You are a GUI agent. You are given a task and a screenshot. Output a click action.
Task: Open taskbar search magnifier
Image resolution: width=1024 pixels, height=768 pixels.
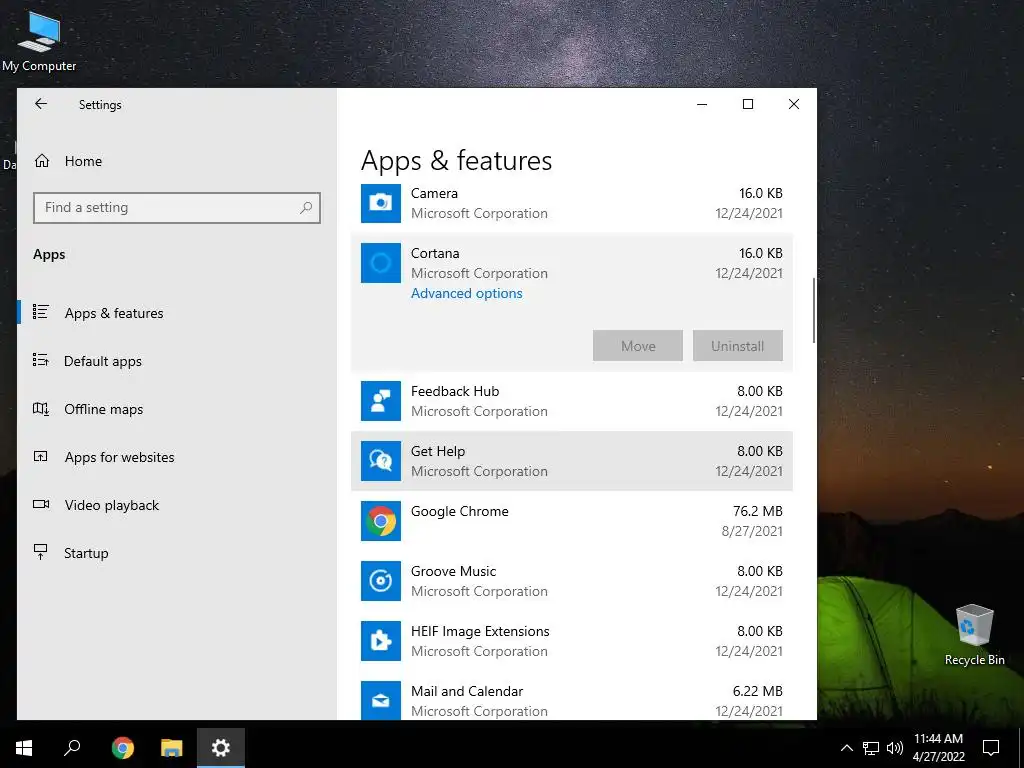point(72,748)
